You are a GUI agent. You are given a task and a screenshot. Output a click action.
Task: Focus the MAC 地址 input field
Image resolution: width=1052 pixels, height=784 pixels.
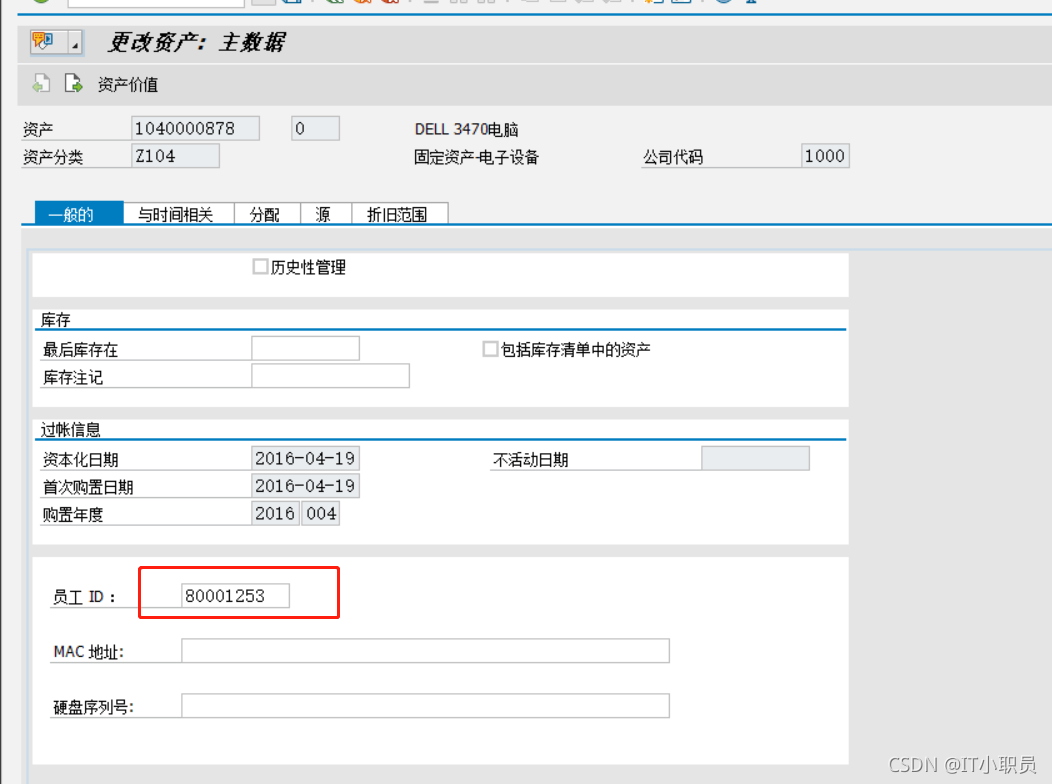[425, 651]
